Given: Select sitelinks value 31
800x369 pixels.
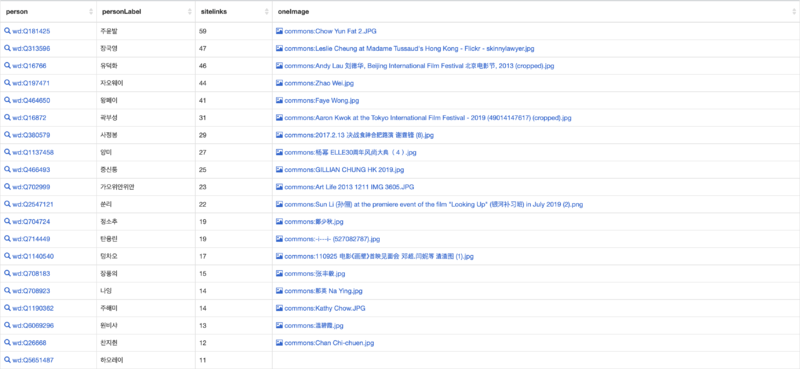Looking at the screenshot, I should coord(203,118).
